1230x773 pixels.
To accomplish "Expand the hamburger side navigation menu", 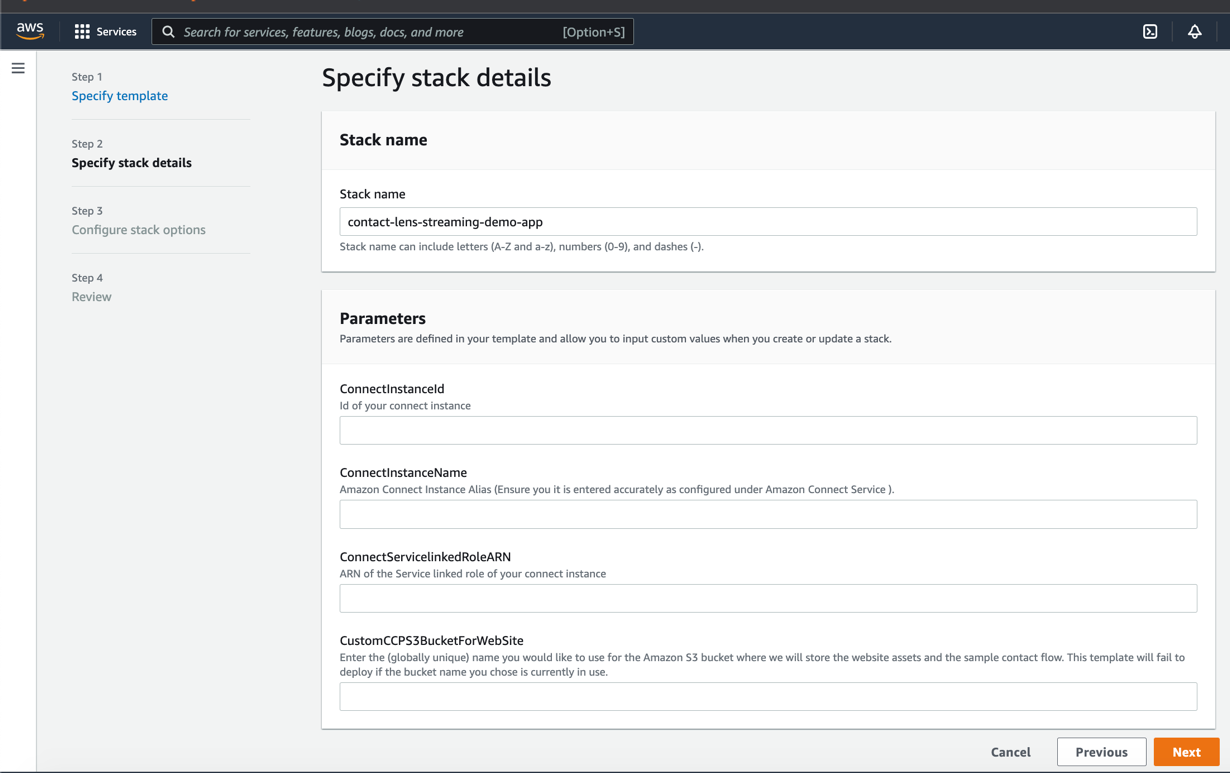I will pos(18,68).
